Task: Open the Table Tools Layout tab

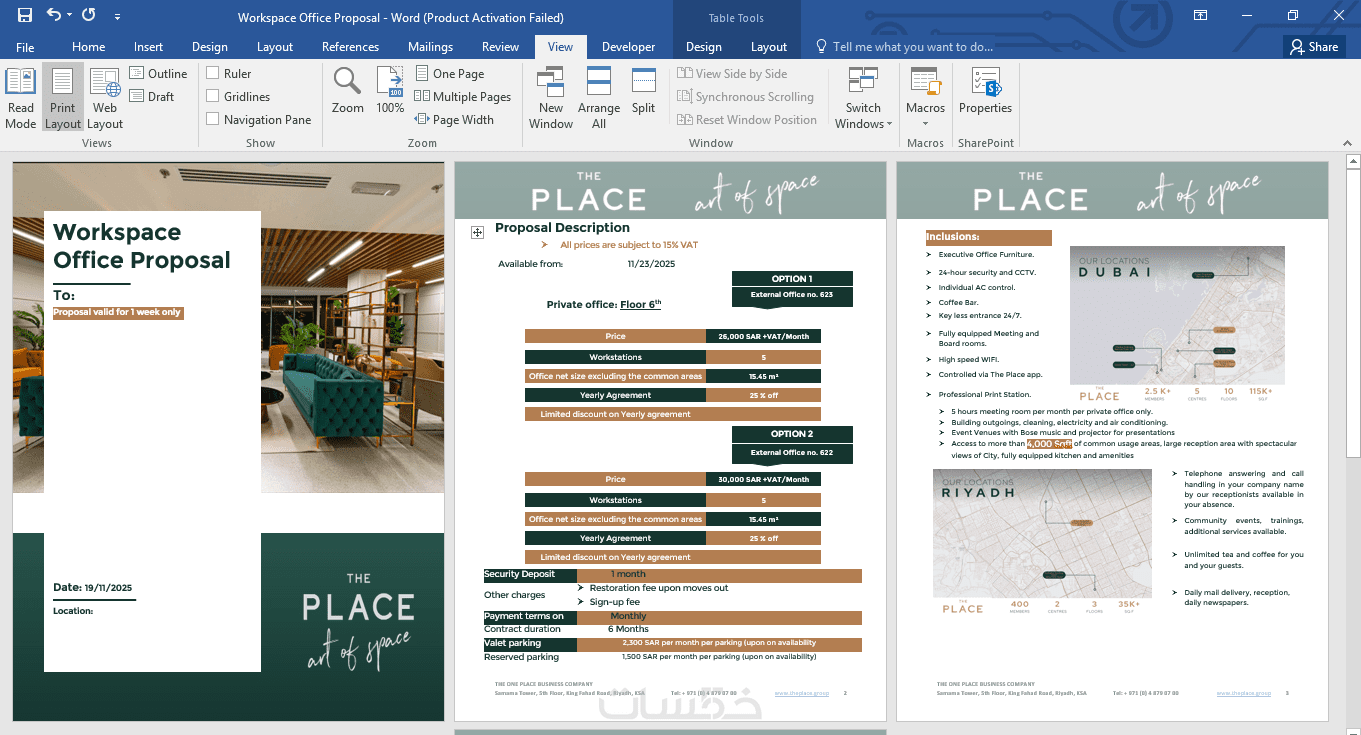Action: click(x=769, y=46)
